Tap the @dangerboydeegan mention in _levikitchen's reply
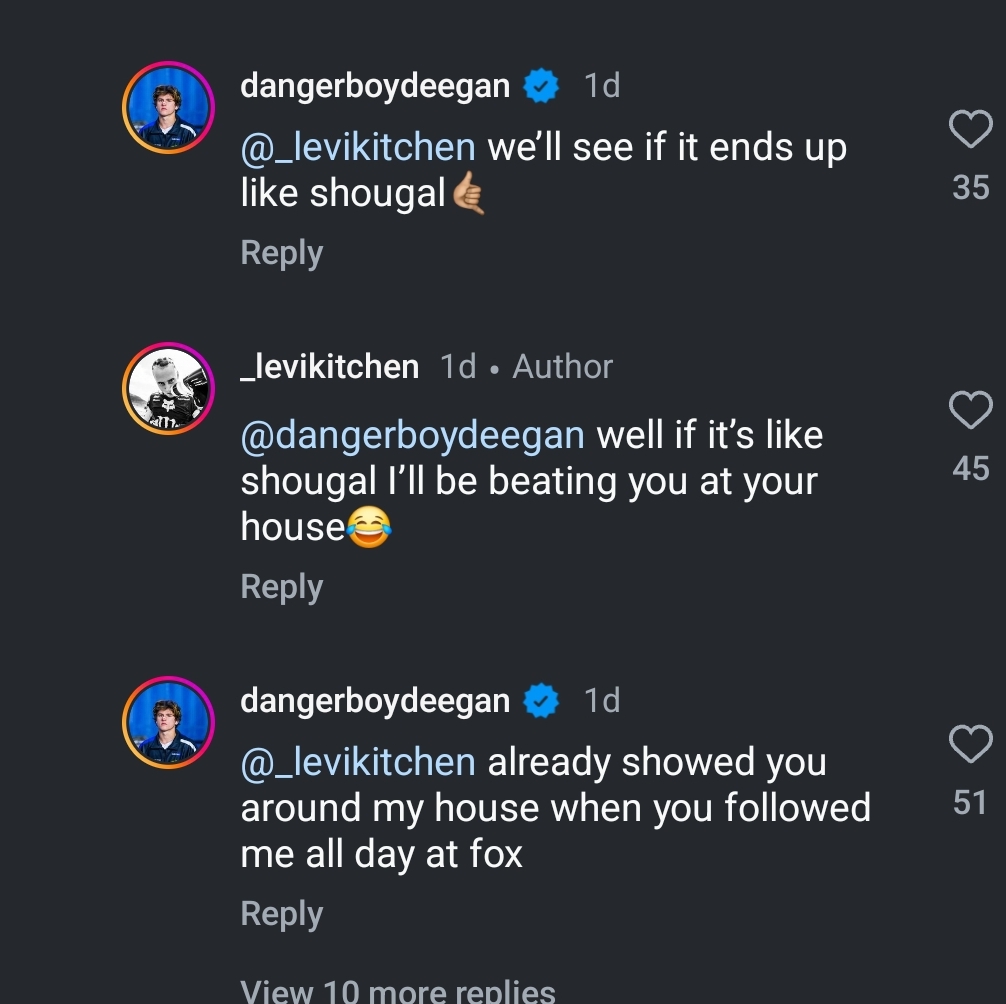 [412, 436]
